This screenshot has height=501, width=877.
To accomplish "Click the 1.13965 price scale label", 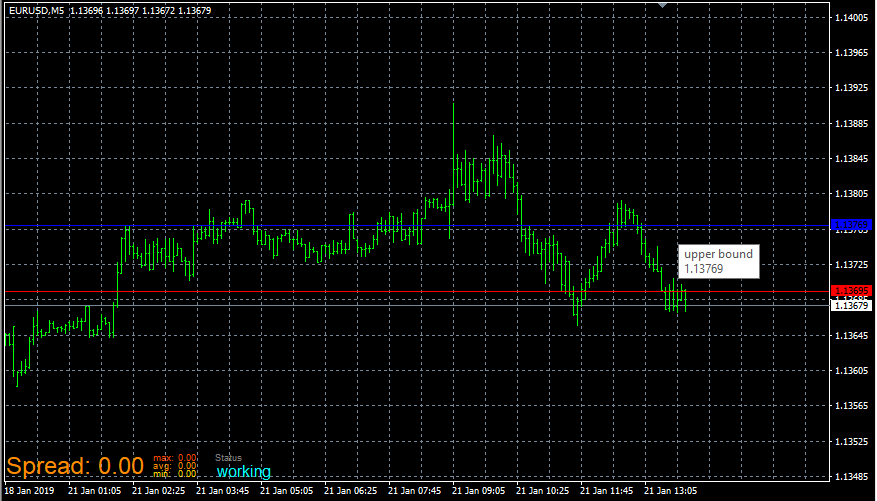I will point(851,53).
